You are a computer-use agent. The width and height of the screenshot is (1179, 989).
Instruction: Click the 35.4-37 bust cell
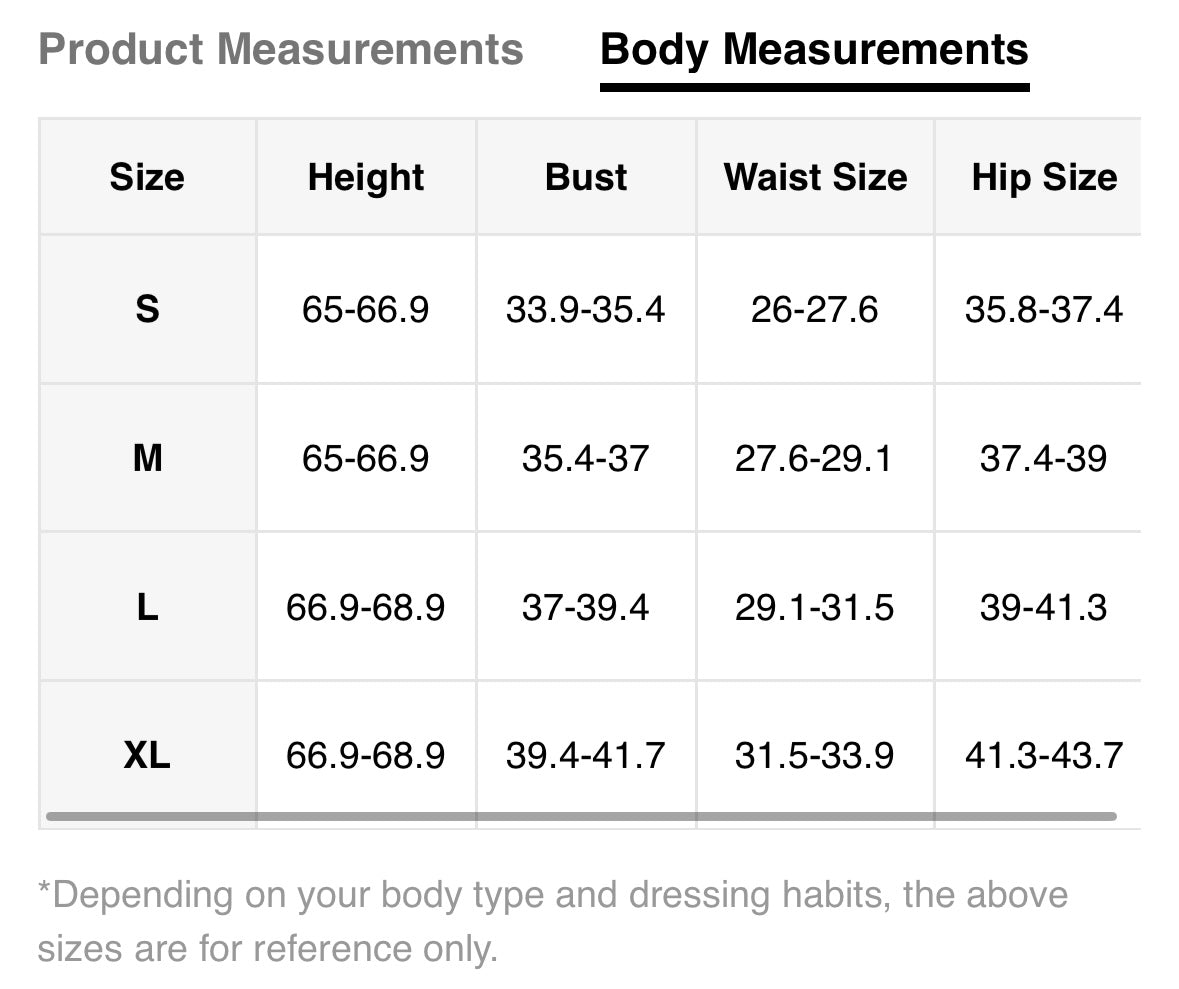[585, 458]
